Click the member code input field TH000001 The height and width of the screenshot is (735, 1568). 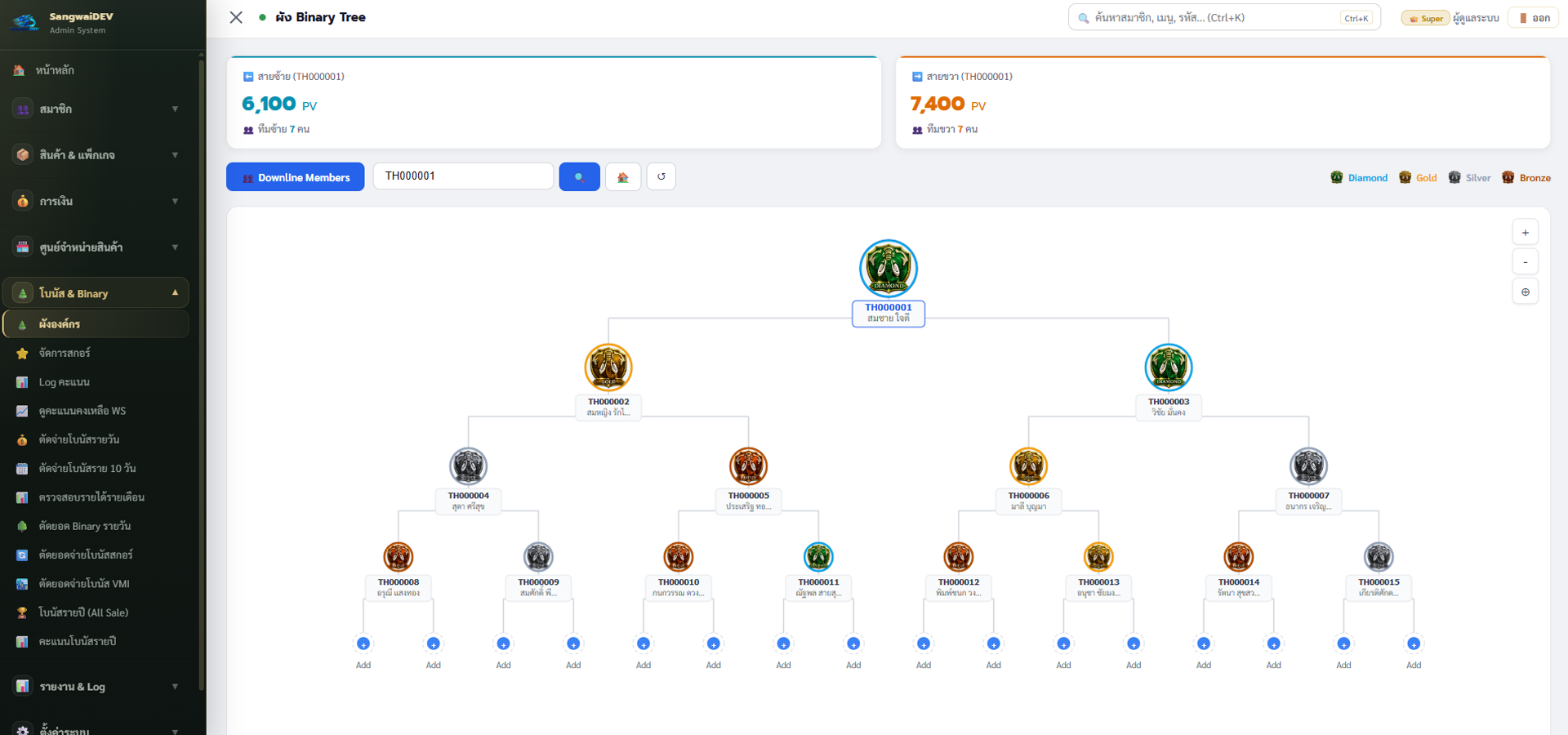463,176
